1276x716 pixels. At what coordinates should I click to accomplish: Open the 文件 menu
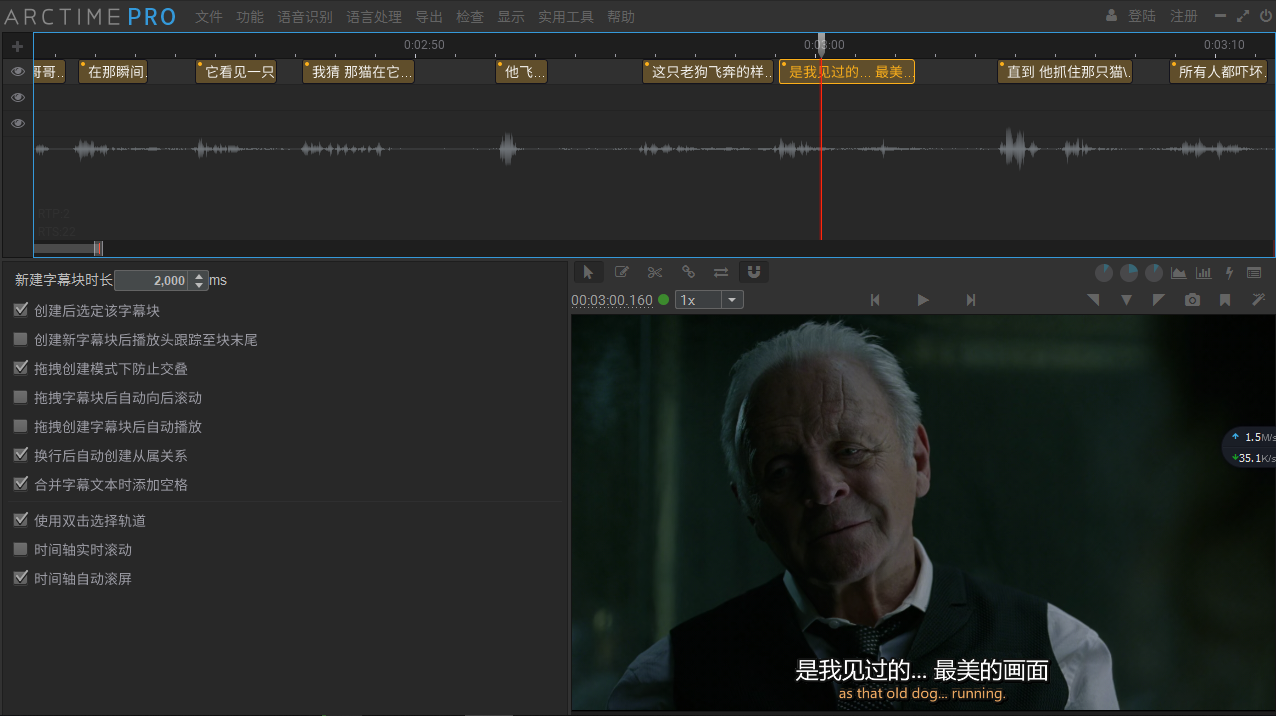pyautogui.click(x=209, y=17)
